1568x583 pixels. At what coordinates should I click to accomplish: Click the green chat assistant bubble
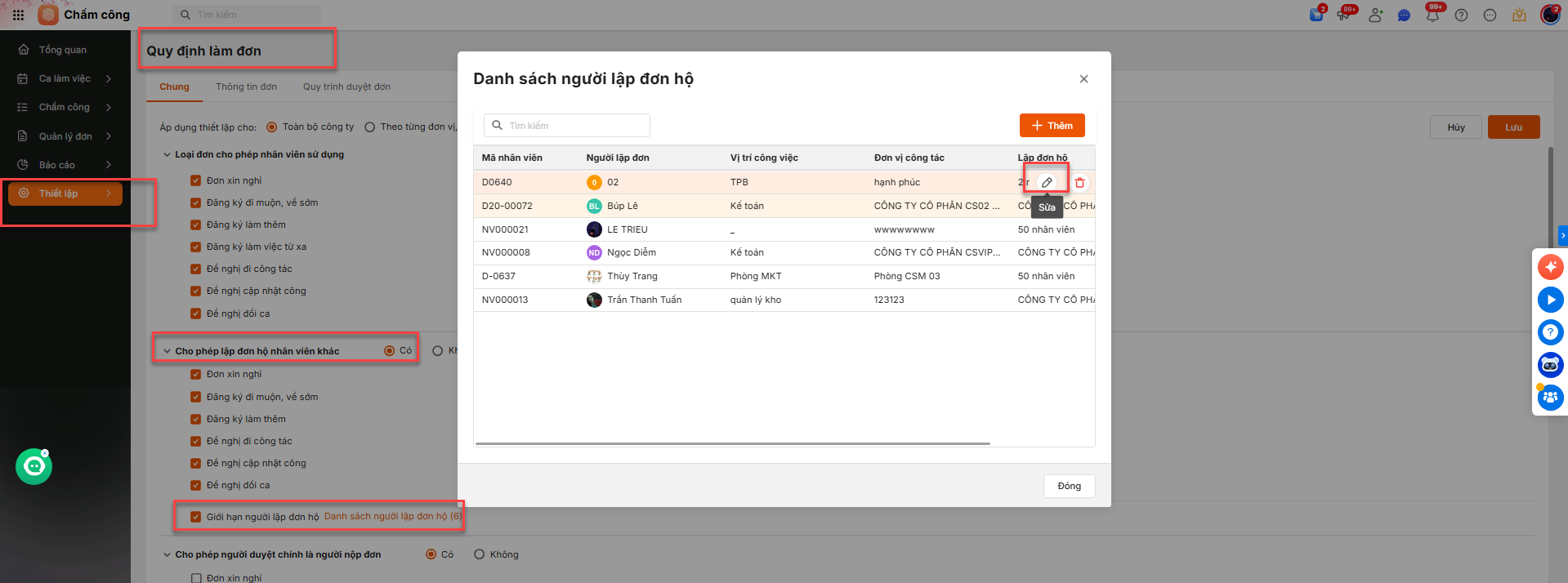[34, 466]
